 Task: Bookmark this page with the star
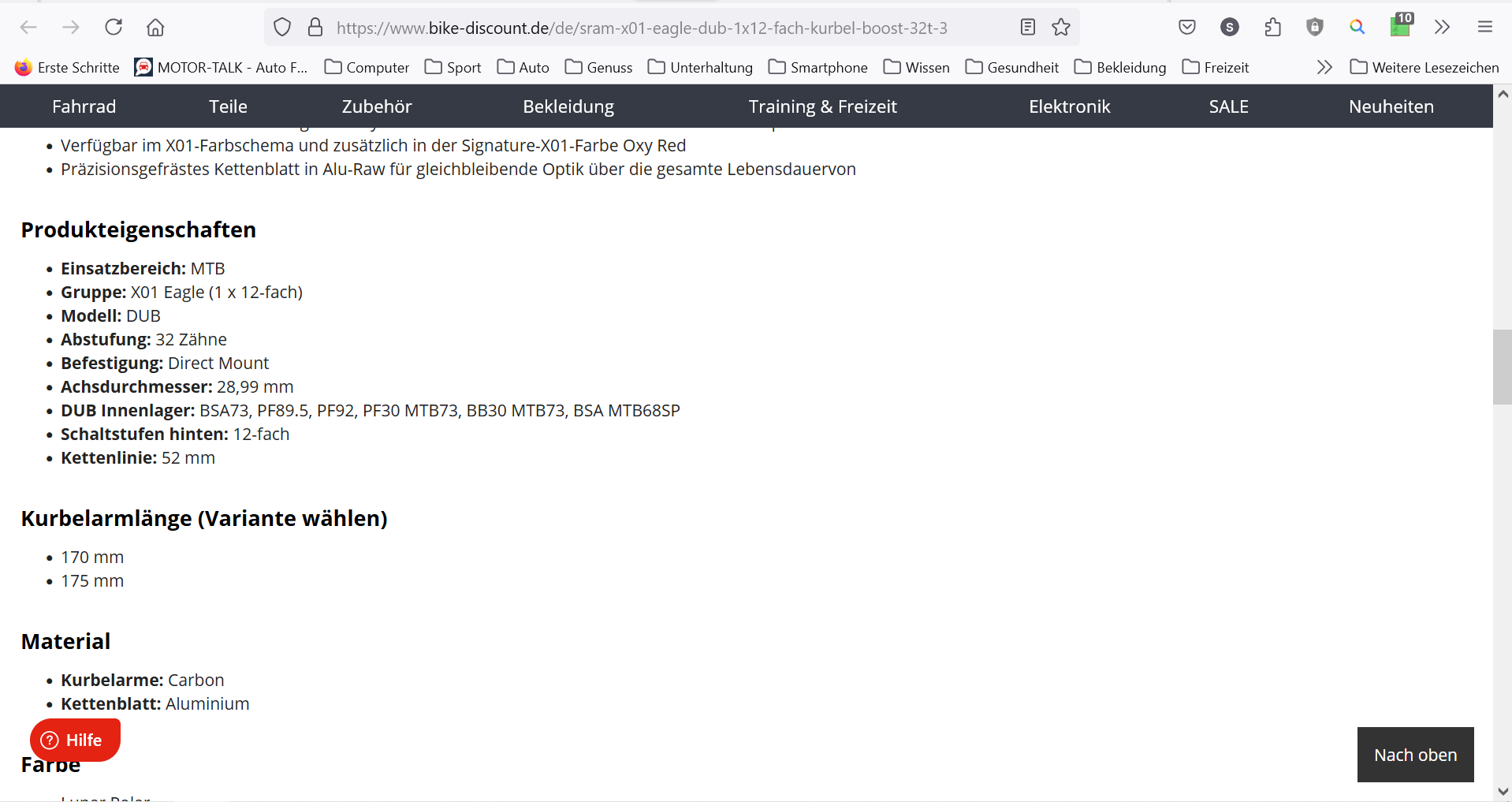(x=1061, y=28)
